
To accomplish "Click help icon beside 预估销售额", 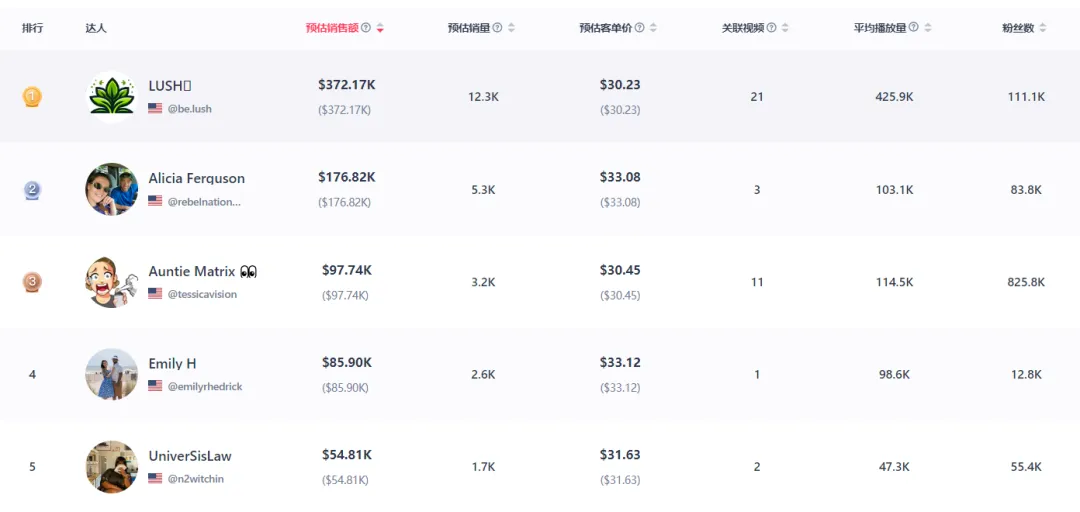I will pos(366,28).
